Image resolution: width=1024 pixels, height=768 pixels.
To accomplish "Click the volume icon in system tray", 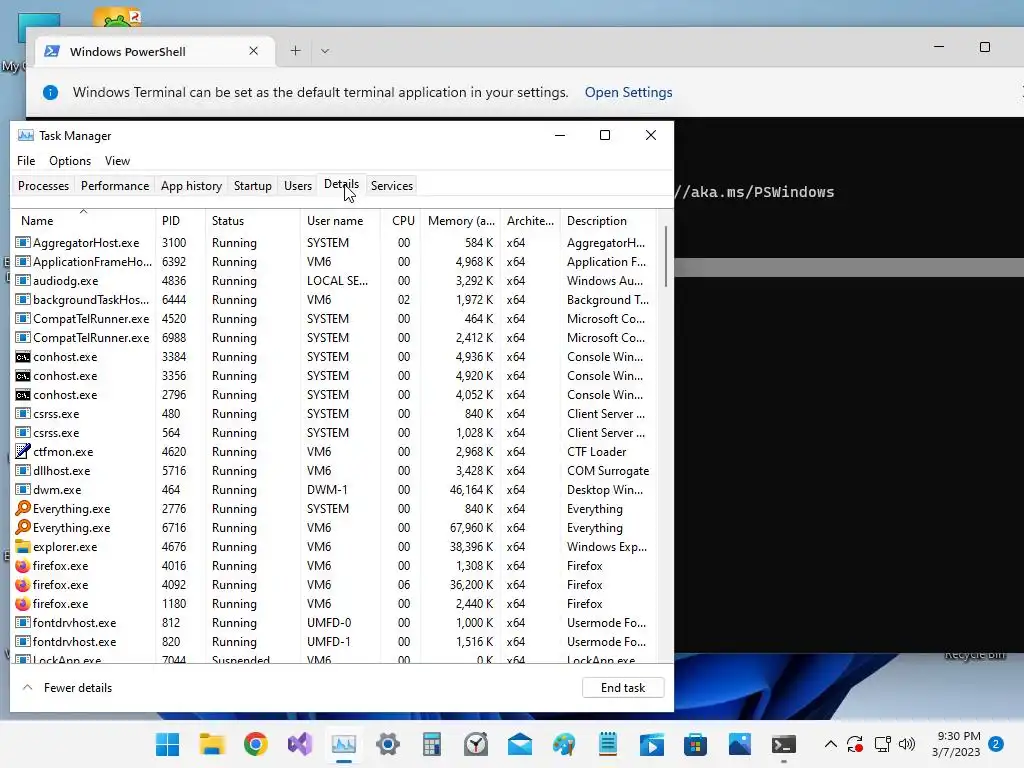I will tap(906, 744).
